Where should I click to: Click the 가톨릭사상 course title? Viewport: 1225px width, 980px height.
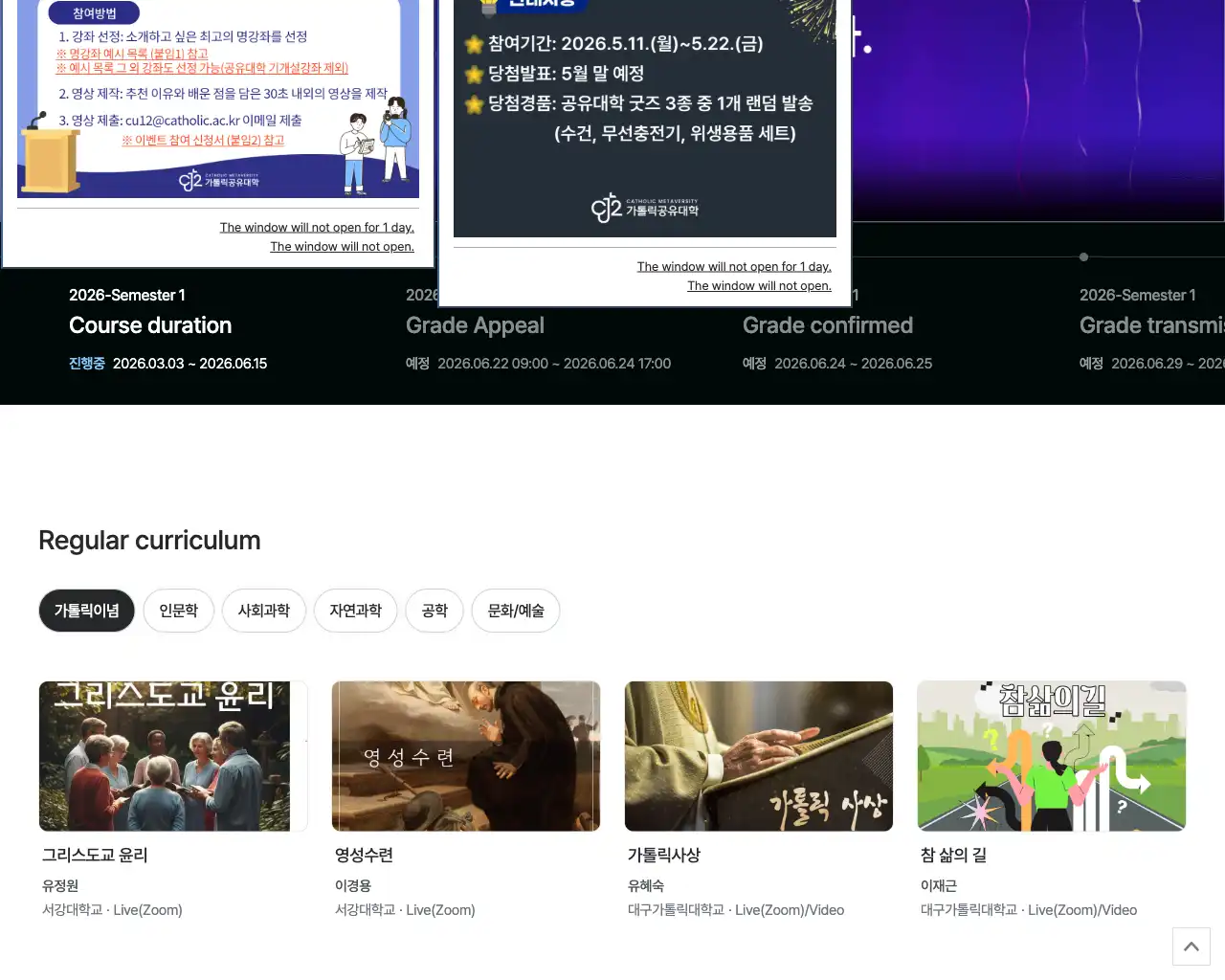click(x=664, y=856)
